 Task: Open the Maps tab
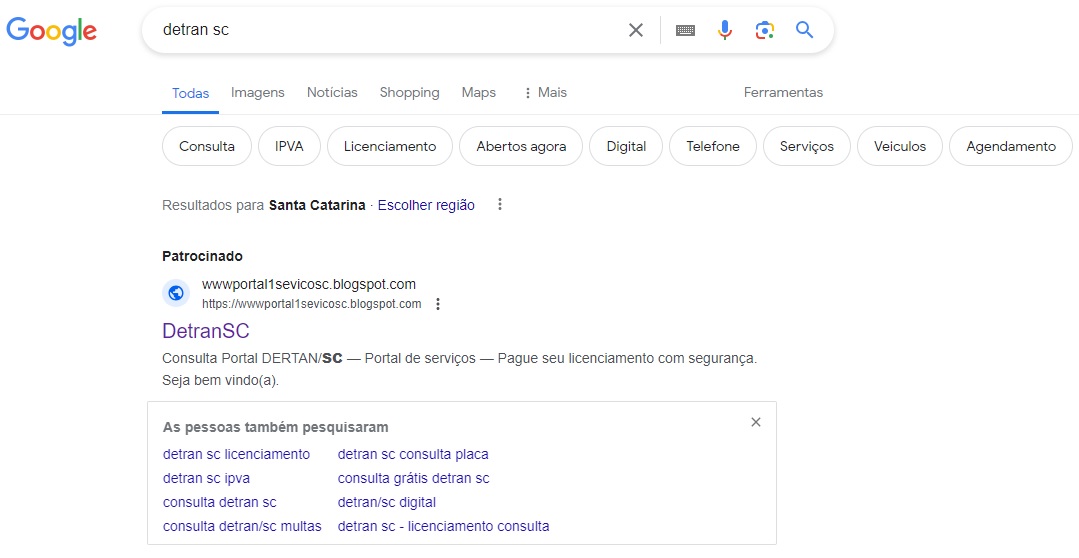point(478,92)
